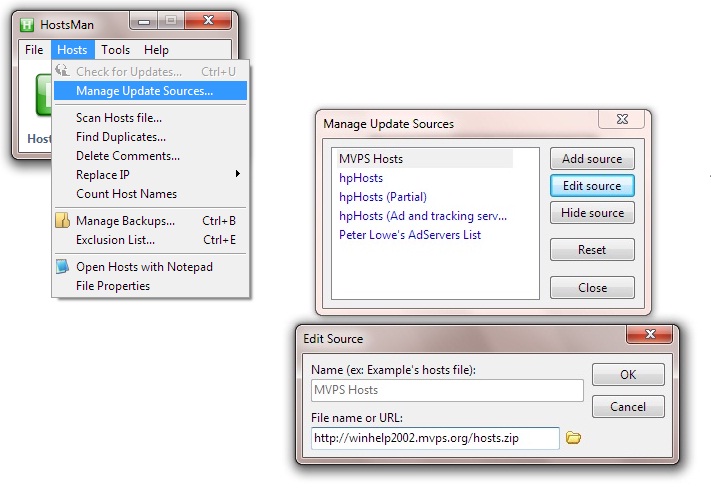Select hpHosts source in the list
This screenshot has height=501, width=711.
361,178
